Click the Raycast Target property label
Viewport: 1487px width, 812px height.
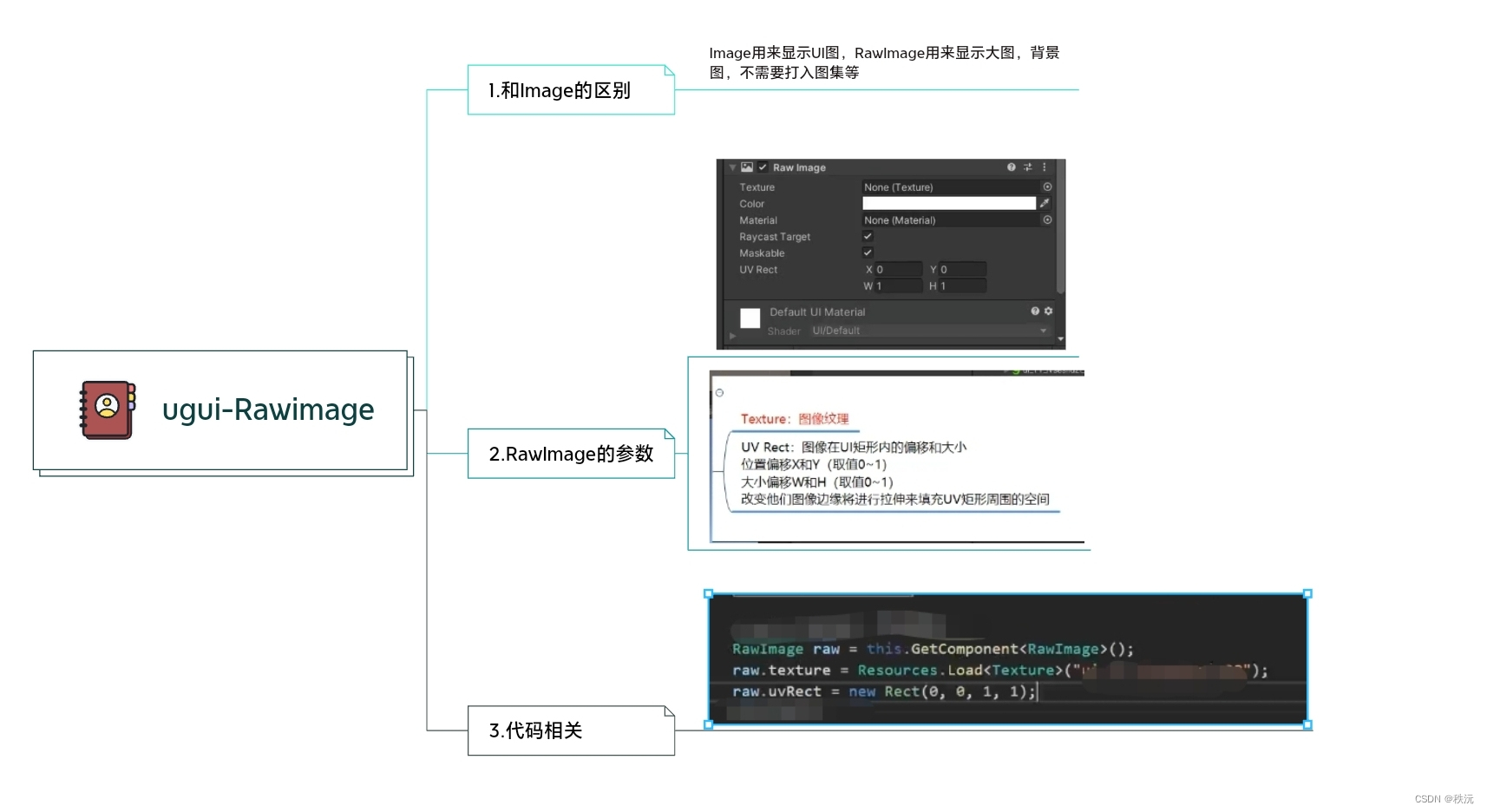[775, 236]
